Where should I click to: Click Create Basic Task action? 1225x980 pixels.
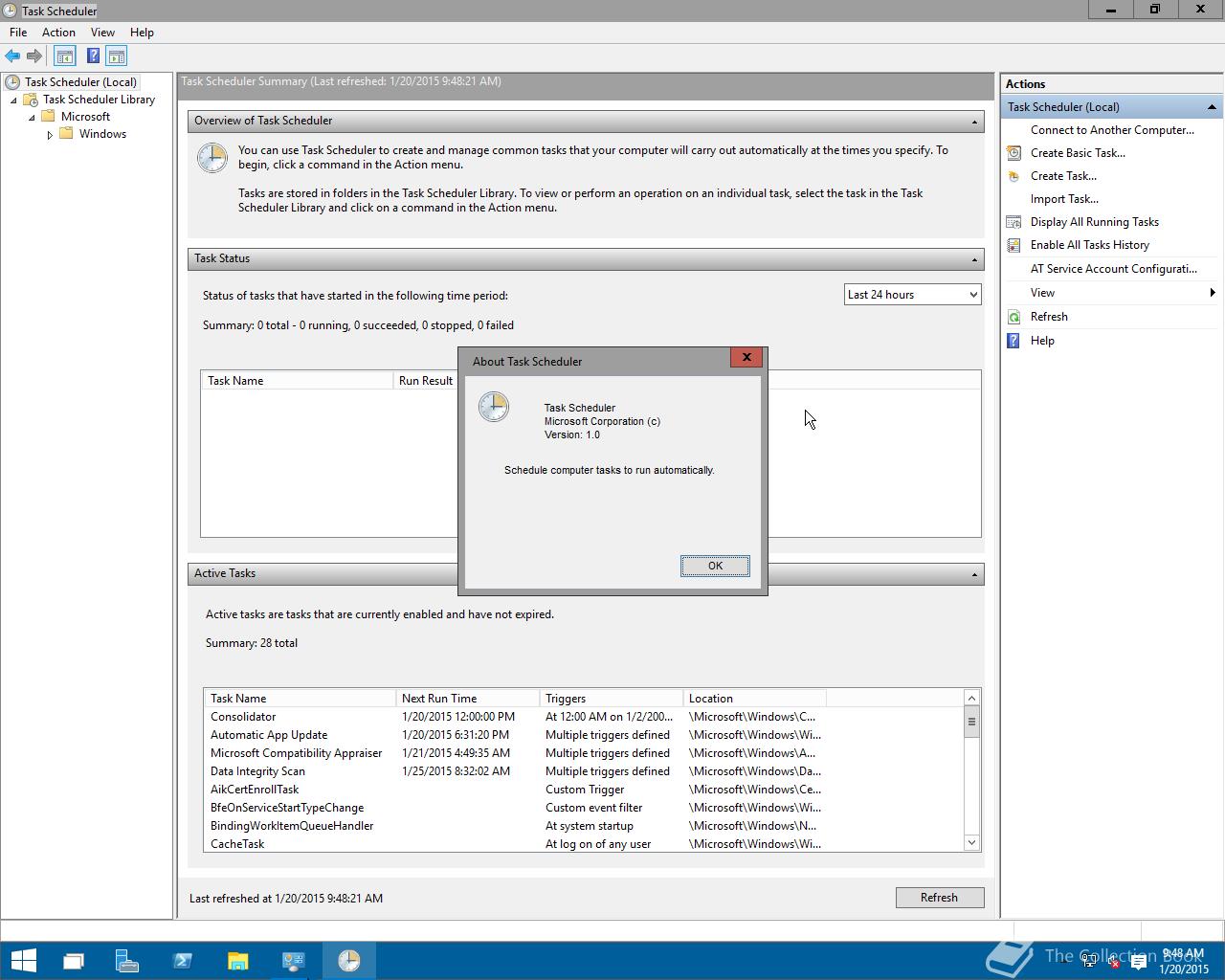click(1078, 153)
